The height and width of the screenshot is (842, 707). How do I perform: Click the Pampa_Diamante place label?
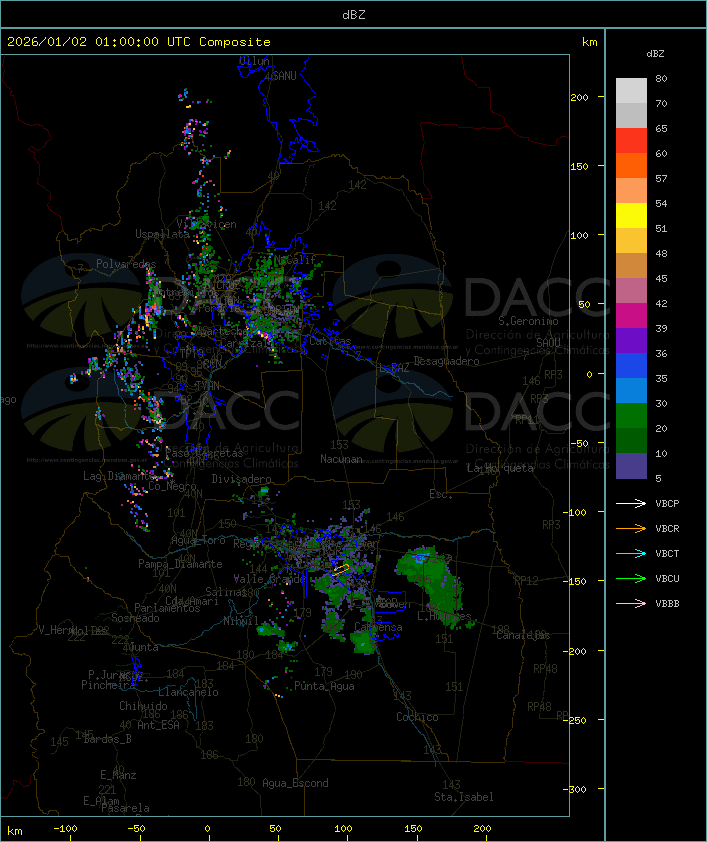point(180,564)
